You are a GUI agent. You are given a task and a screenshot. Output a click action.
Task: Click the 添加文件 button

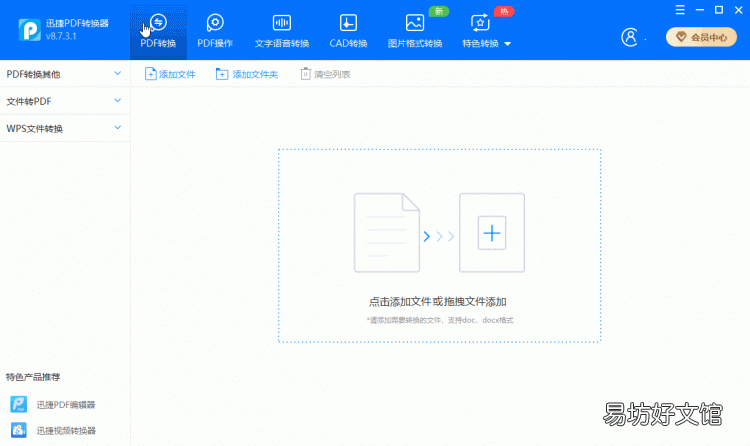click(170, 74)
